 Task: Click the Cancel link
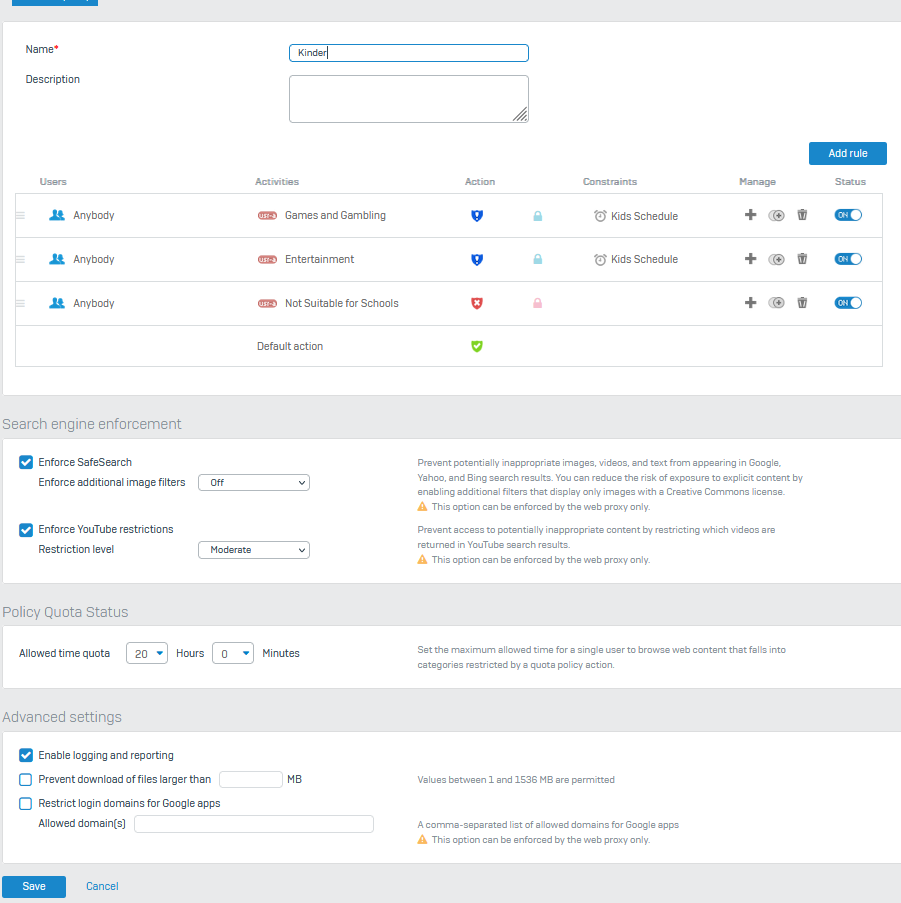pos(102,886)
